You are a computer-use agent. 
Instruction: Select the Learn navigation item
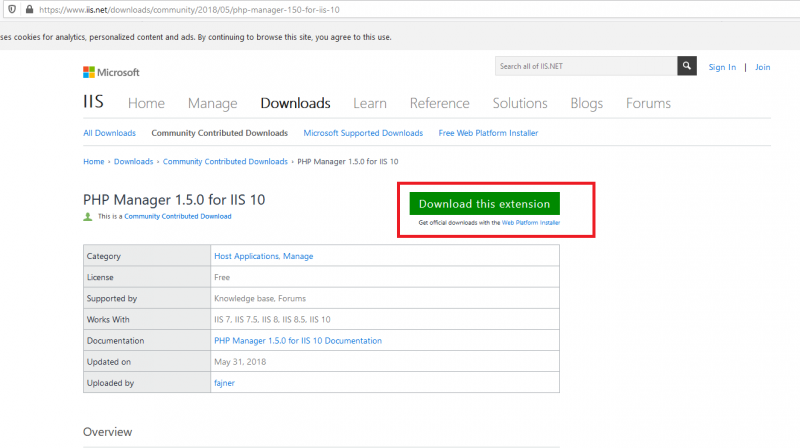point(370,103)
